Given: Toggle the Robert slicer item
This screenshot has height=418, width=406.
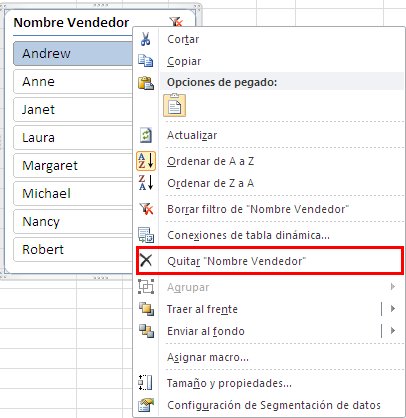Looking at the screenshot, I should point(73,249).
